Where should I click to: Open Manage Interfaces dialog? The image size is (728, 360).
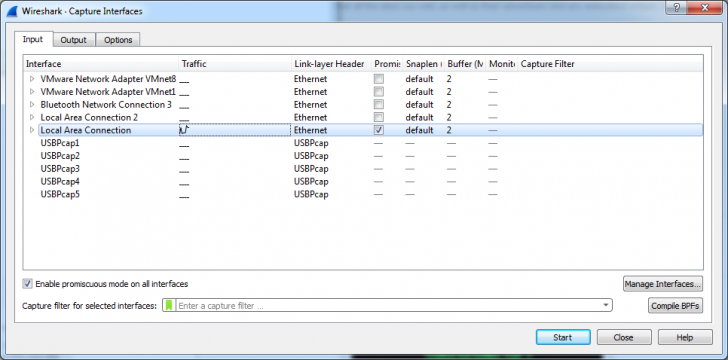(663, 283)
